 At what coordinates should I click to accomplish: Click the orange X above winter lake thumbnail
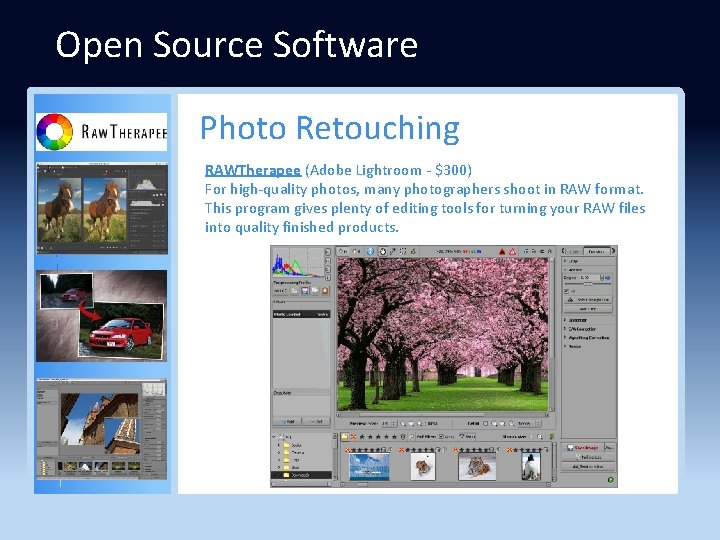point(347,450)
